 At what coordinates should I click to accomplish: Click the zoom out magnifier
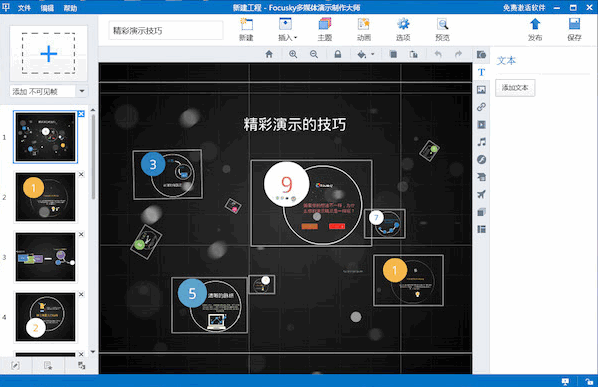point(314,54)
